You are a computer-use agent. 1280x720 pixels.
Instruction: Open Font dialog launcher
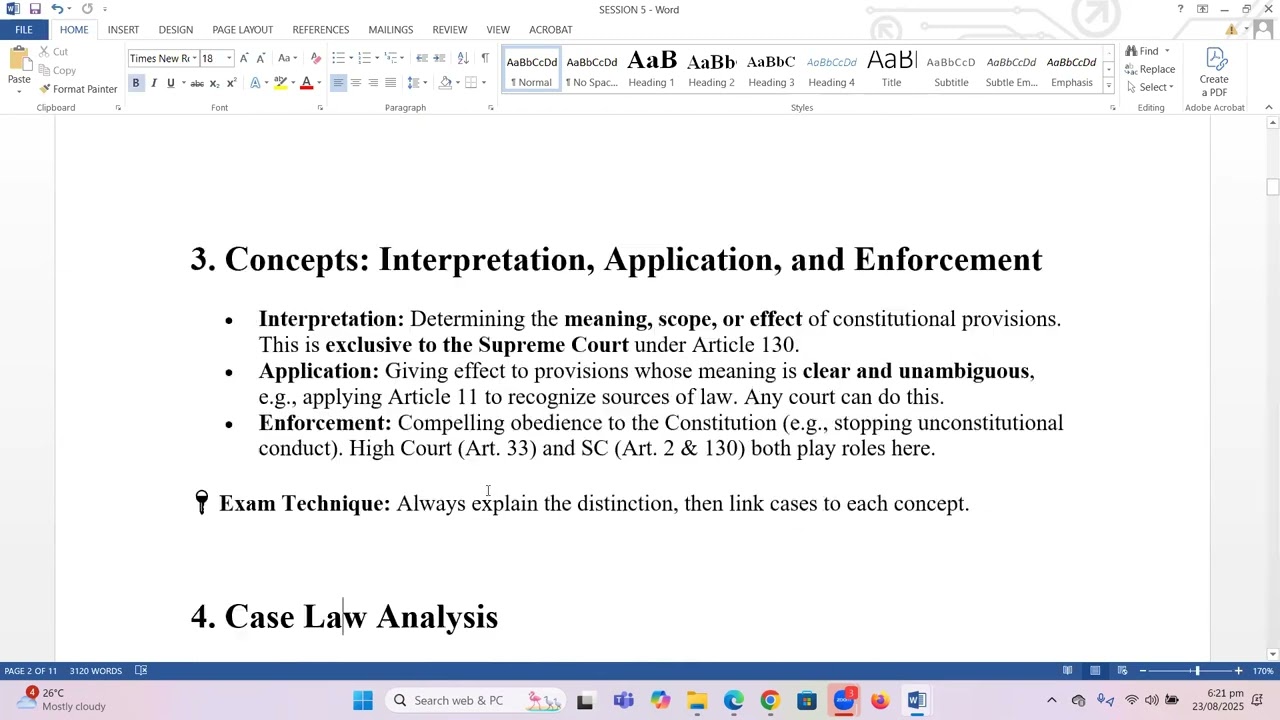coord(320,108)
